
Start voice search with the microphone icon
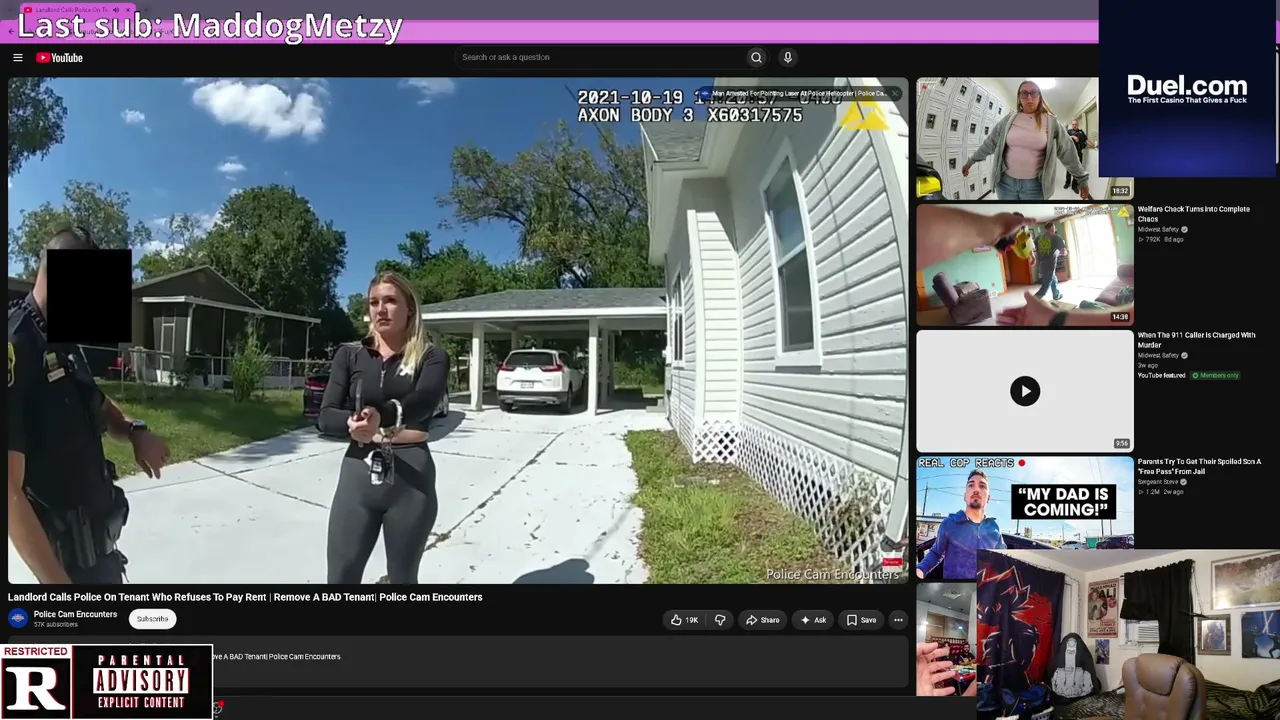click(788, 57)
